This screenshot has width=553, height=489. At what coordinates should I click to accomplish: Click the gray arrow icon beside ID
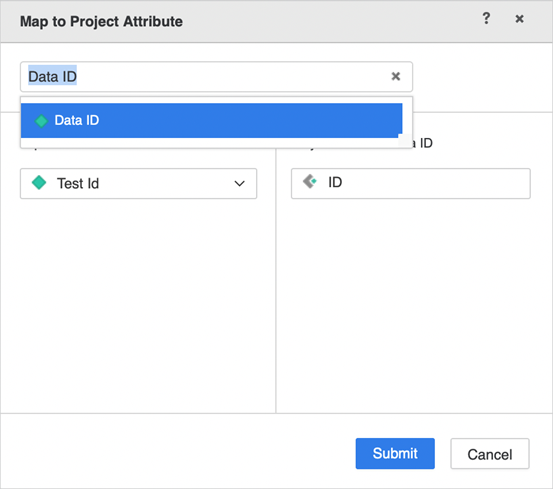(x=310, y=182)
